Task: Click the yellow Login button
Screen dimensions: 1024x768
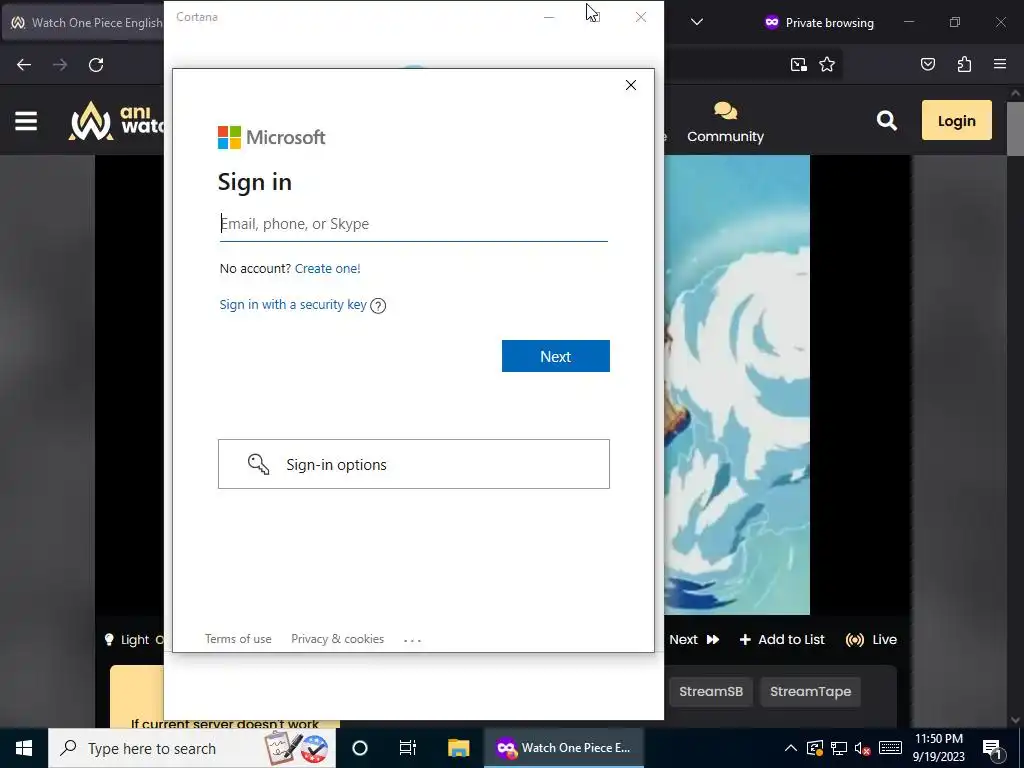Action: (x=956, y=120)
